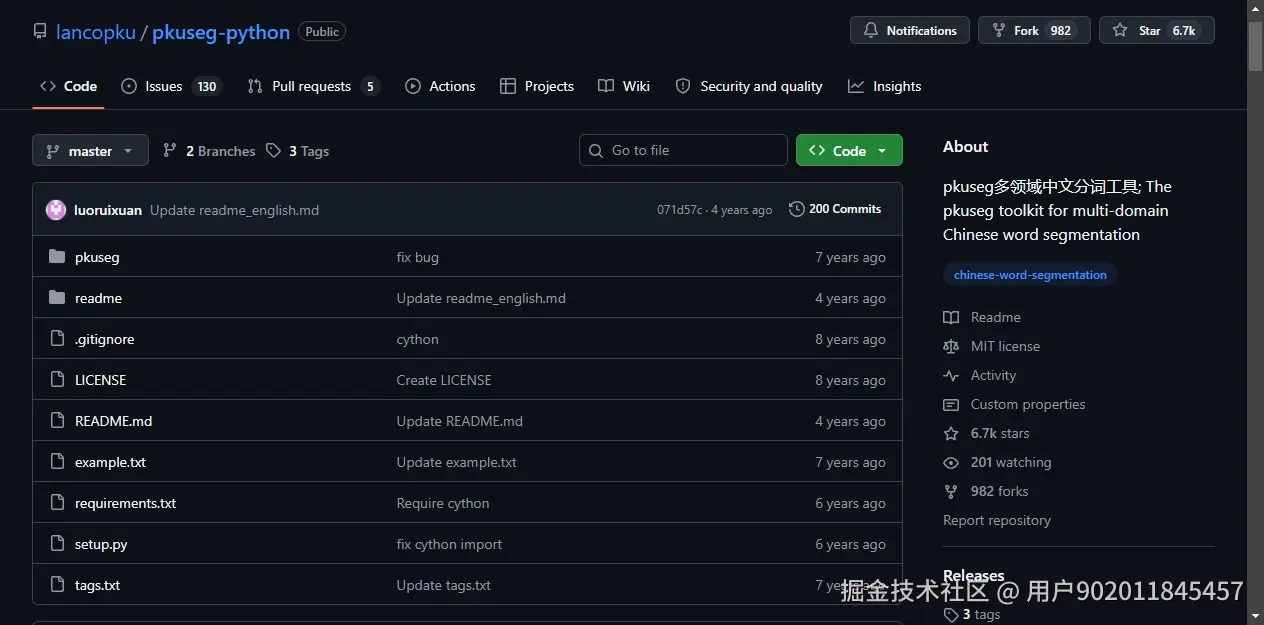This screenshot has width=1264, height=625.
Task: Open the Pull requests tab
Action: tap(313, 86)
